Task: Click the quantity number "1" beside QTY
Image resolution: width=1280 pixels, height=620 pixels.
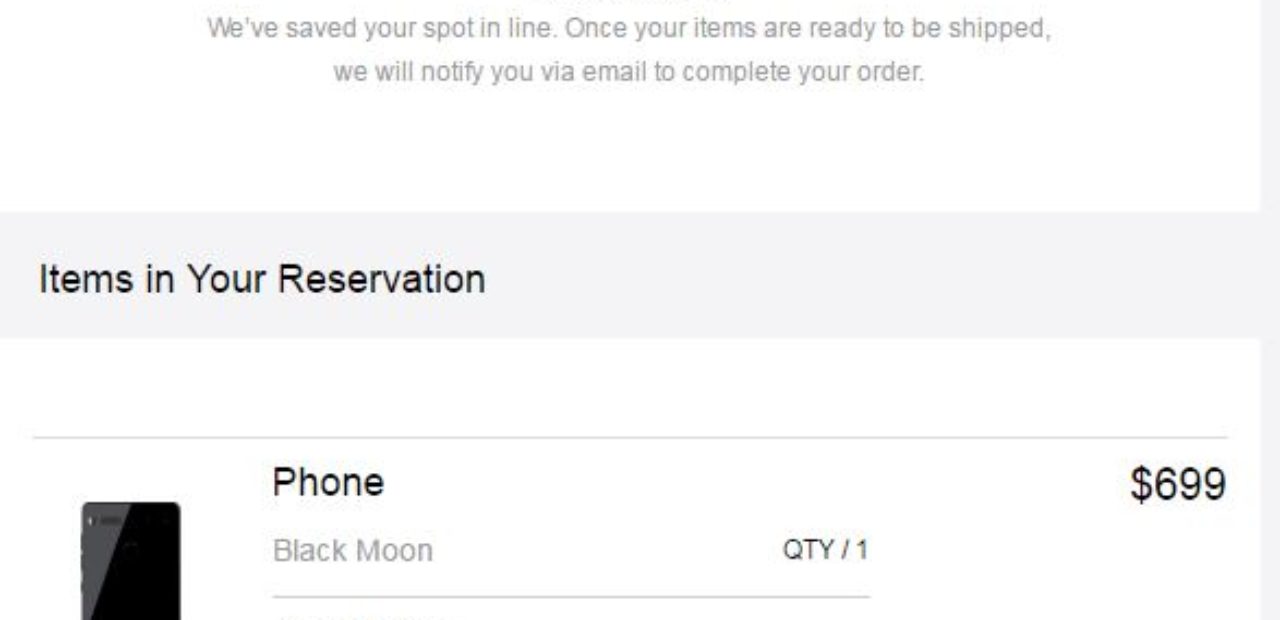Action: [x=862, y=550]
